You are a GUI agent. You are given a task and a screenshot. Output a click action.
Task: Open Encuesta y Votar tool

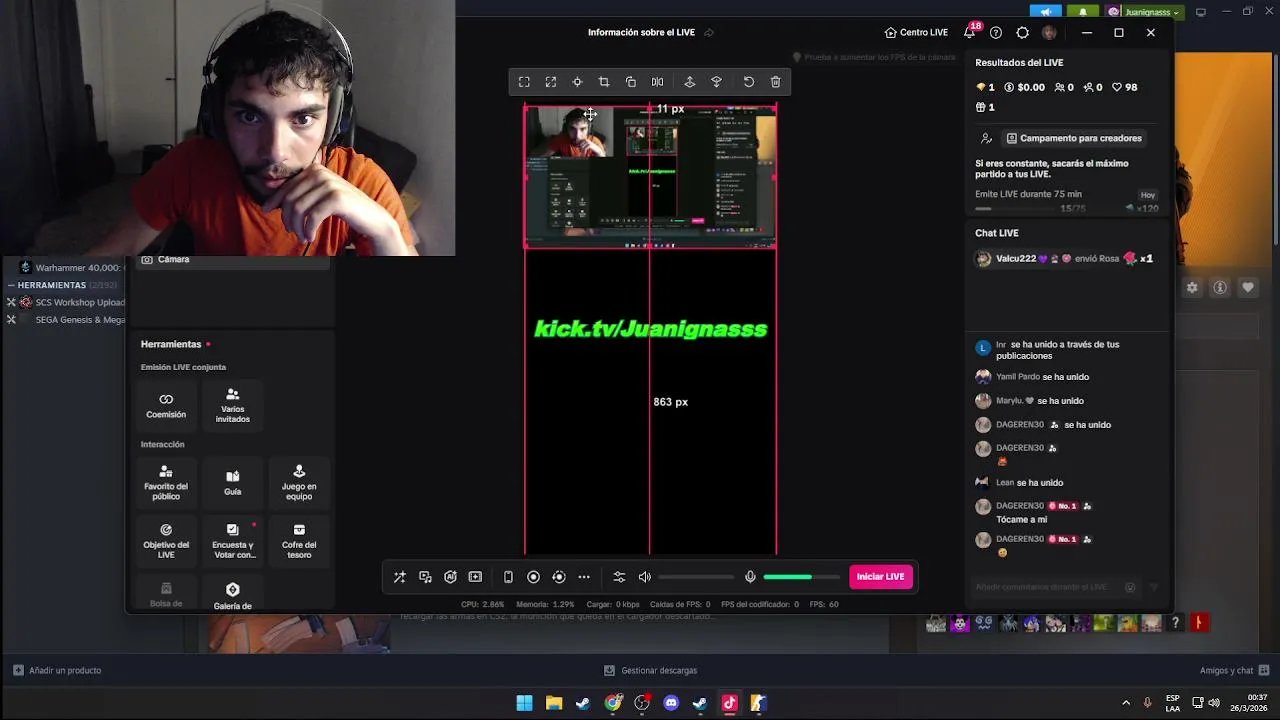click(x=234, y=541)
